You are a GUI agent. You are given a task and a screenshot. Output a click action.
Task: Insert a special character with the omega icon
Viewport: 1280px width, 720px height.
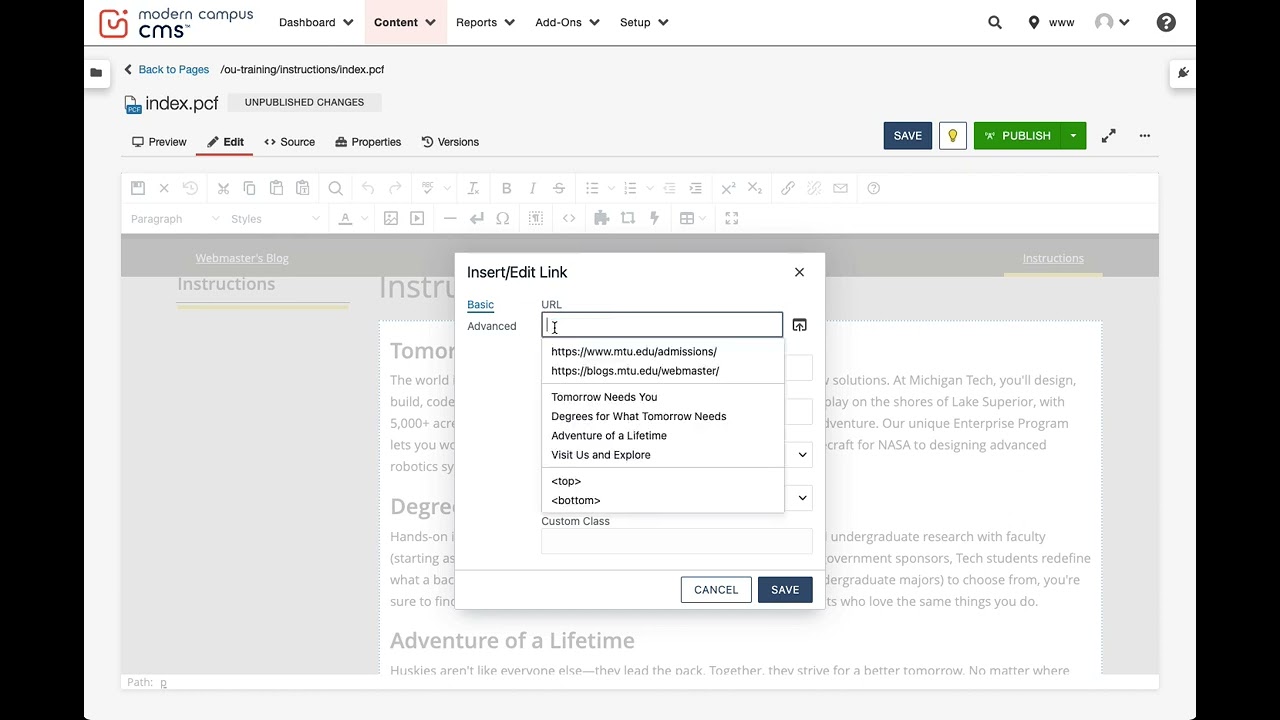pos(503,218)
